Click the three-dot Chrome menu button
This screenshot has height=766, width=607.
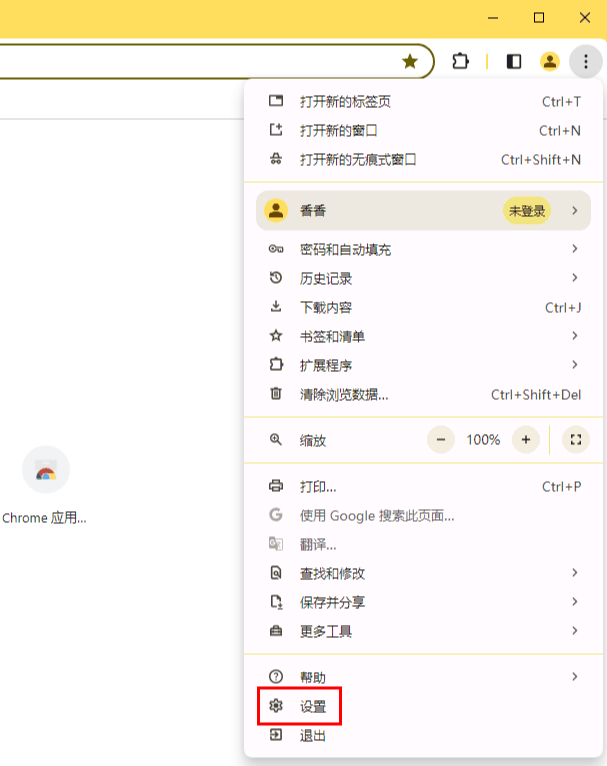click(x=586, y=62)
